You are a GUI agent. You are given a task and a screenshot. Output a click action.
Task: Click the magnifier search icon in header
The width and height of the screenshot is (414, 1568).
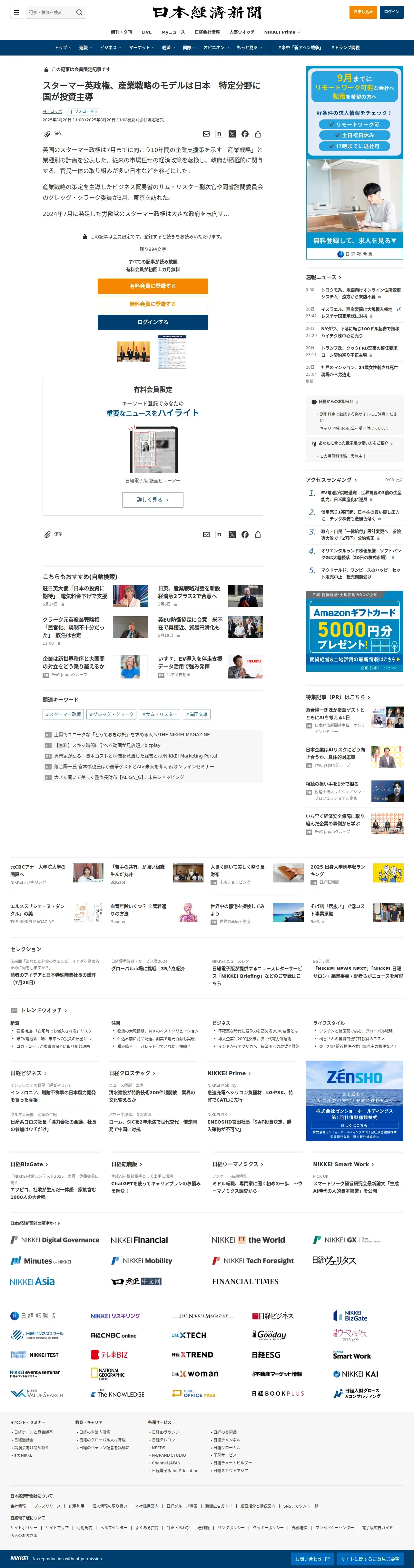79,12
